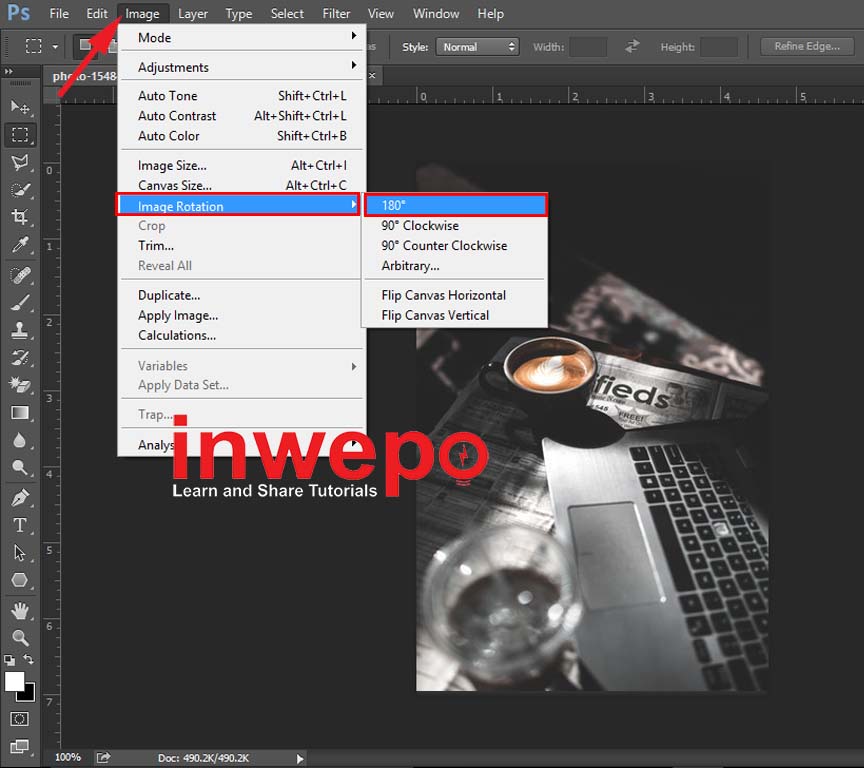Viewport: 864px width, 768px height.
Task: Choose Calculations command
Action: [242, 335]
